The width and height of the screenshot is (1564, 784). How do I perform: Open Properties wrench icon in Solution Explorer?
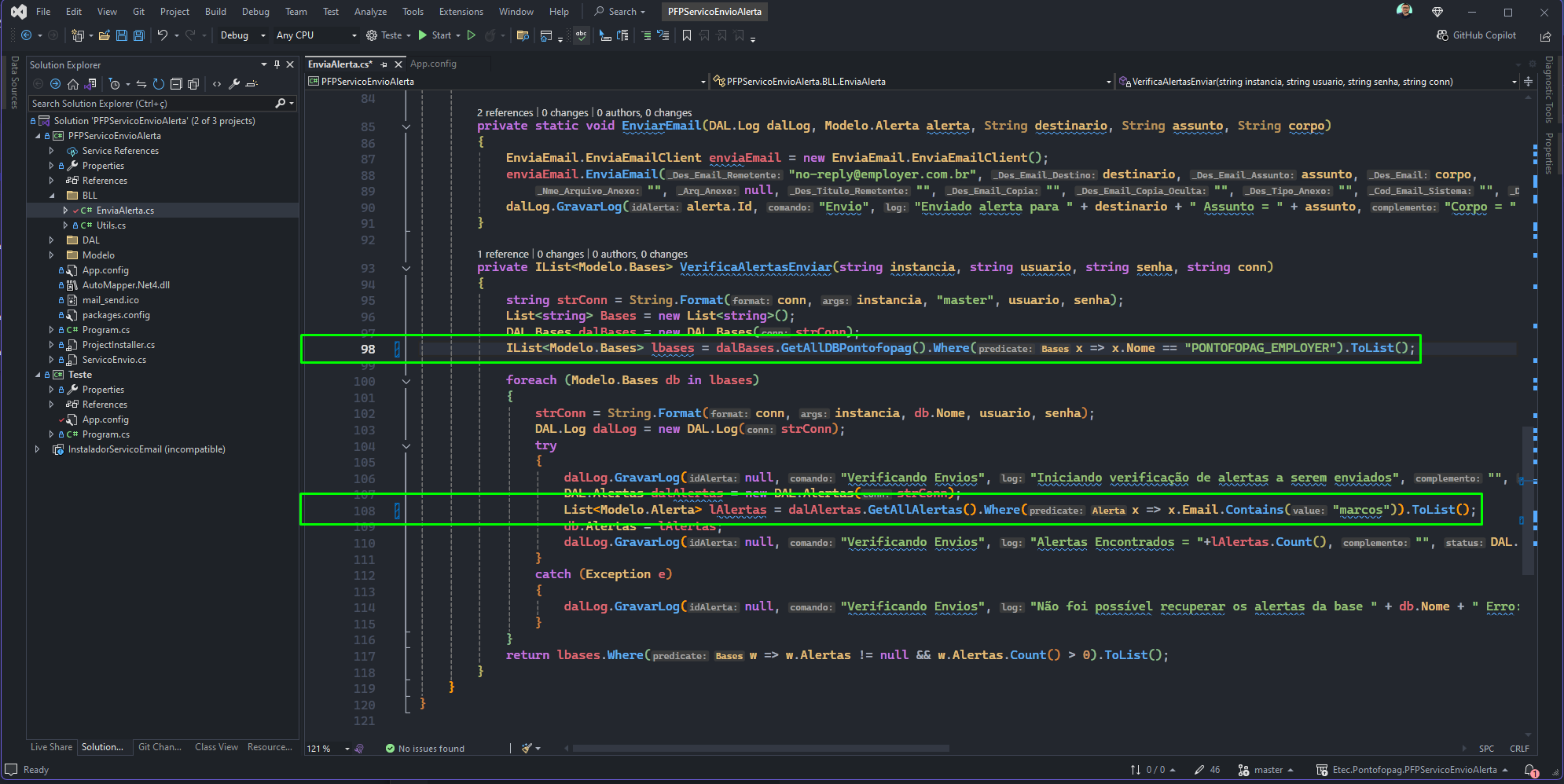point(234,84)
